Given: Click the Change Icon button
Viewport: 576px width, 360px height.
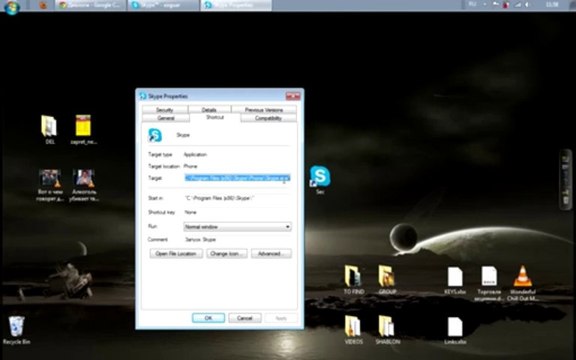Looking at the screenshot, I should pyautogui.click(x=227, y=253).
